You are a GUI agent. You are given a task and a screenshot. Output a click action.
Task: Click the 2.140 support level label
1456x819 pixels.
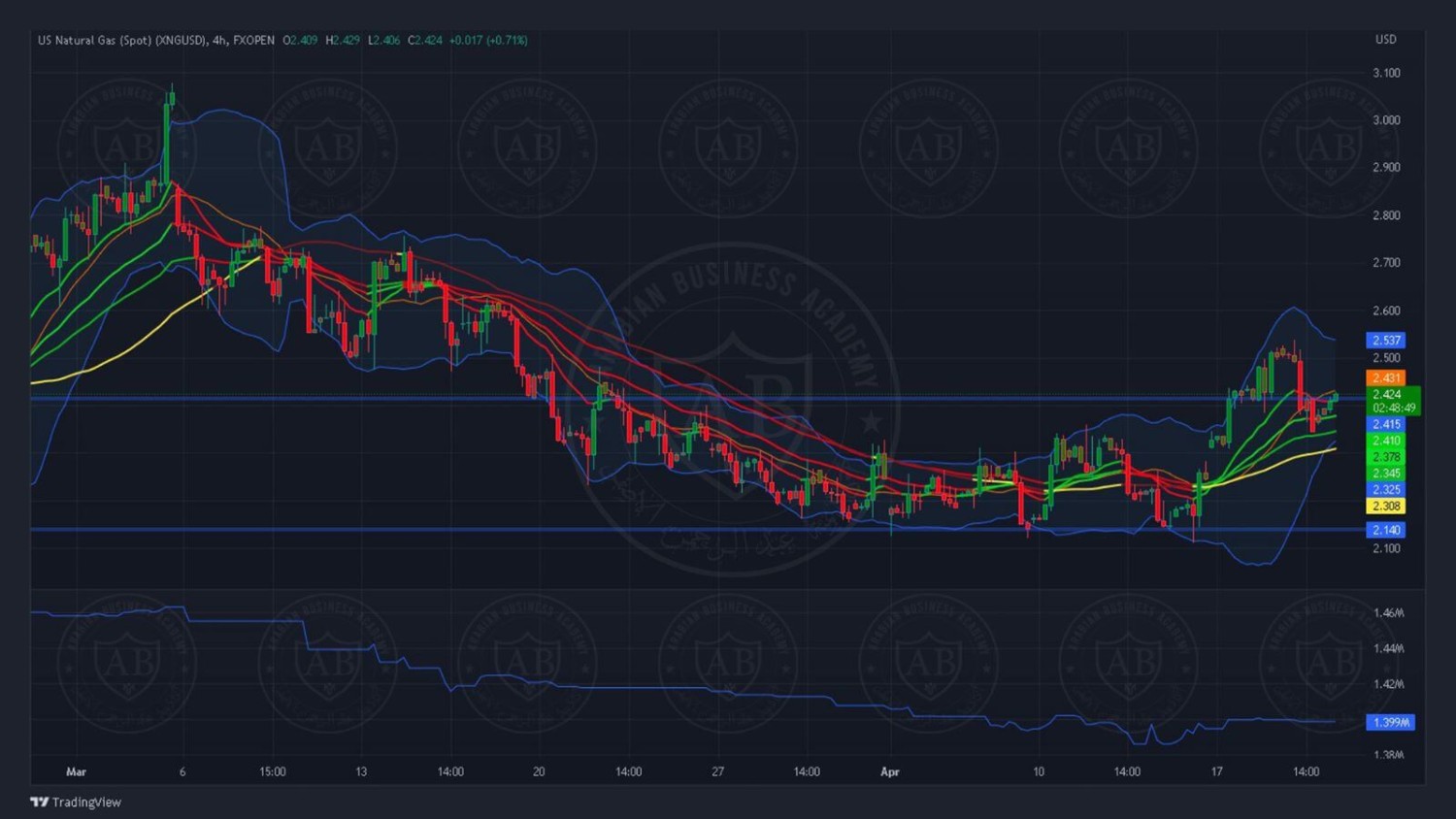tap(1386, 530)
